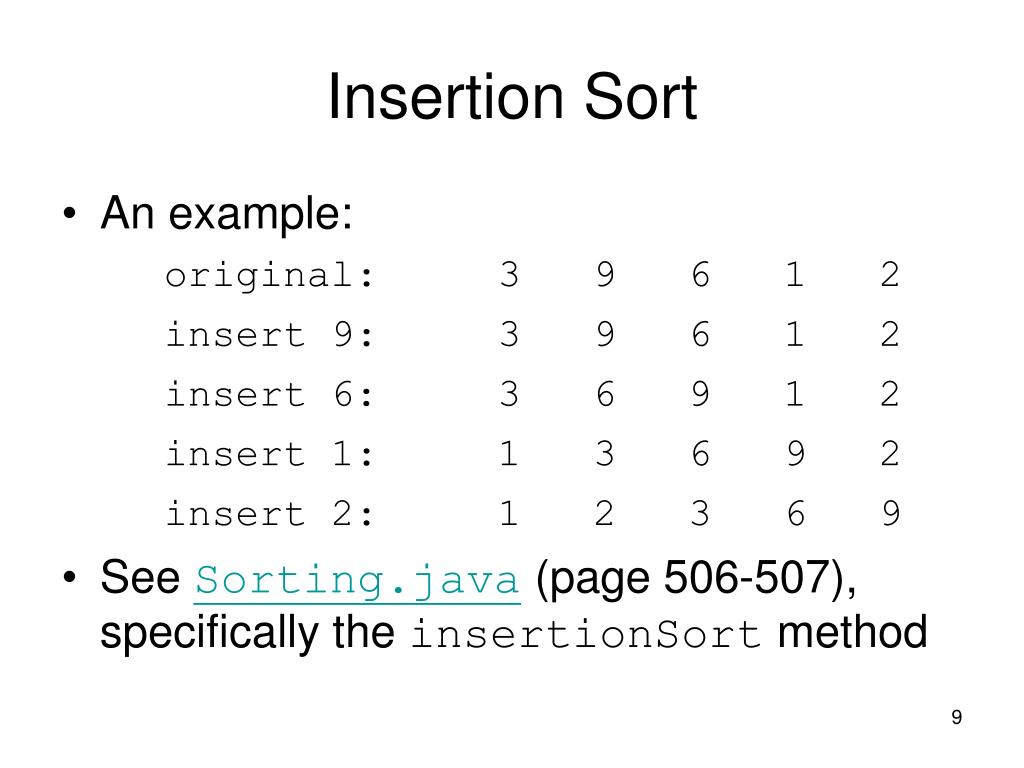Click the final 9 in insert 2 row
Viewport: 1024px width, 768px height.
(891, 513)
